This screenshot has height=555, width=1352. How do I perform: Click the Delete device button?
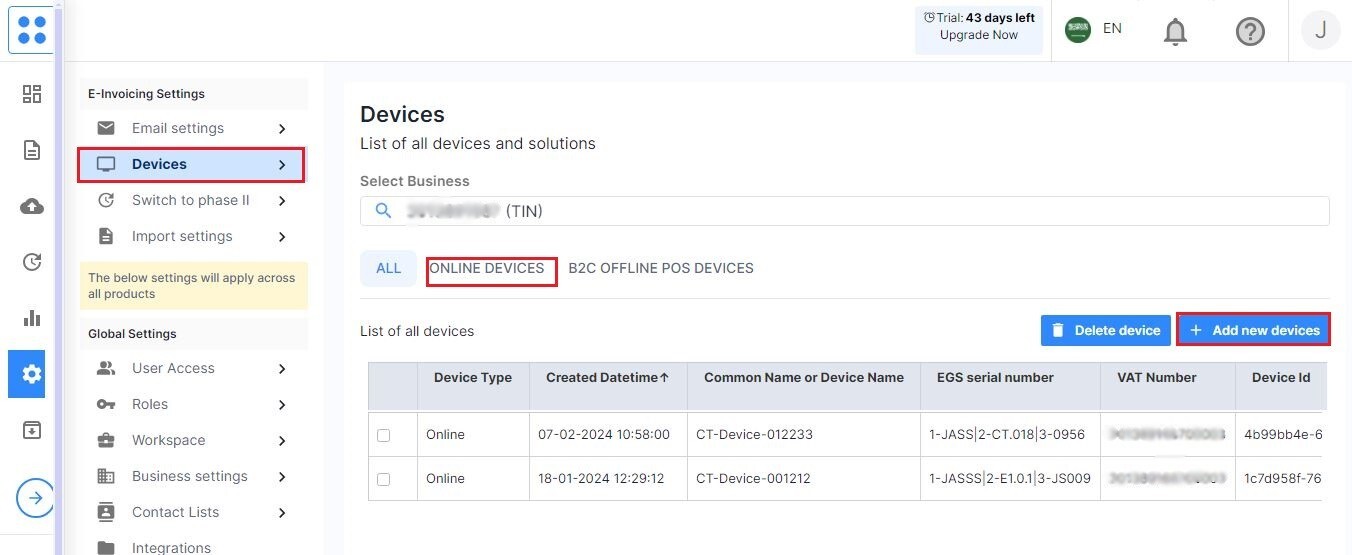[x=1105, y=330]
